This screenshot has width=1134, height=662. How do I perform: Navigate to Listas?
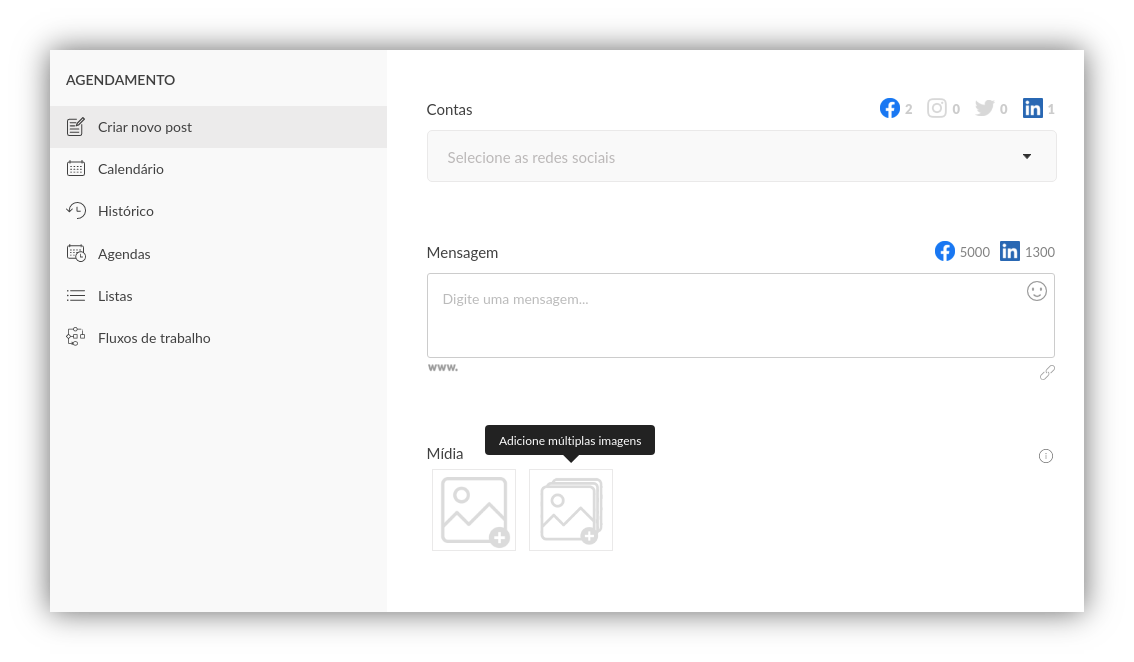click(x=115, y=296)
